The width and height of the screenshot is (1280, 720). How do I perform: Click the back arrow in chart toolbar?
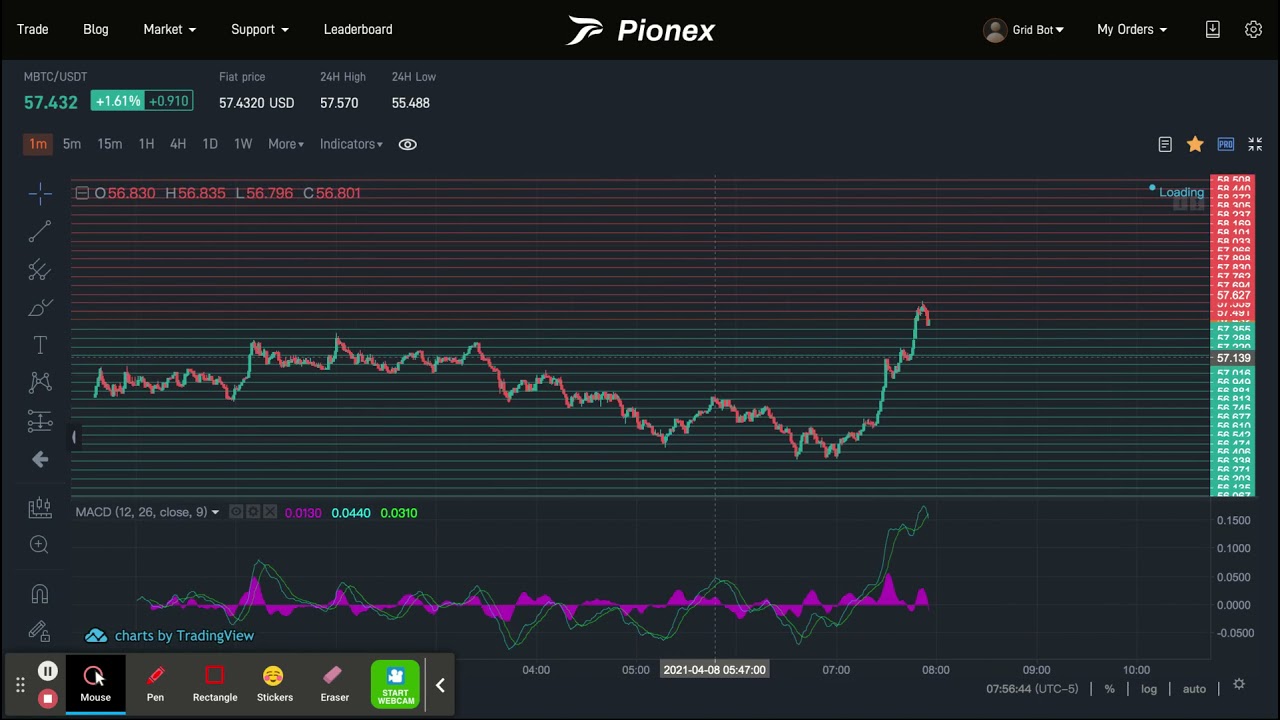[x=40, y=459]
